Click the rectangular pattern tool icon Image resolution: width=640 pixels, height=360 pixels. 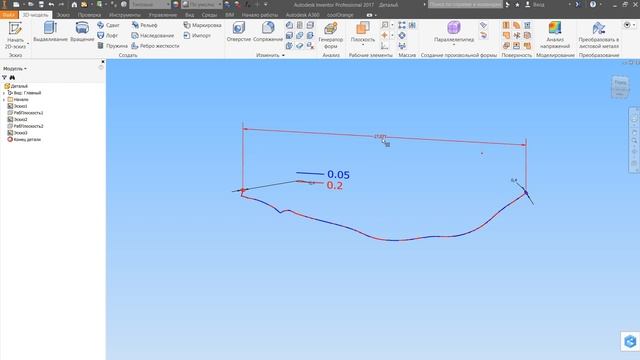(x=402, y=25)
